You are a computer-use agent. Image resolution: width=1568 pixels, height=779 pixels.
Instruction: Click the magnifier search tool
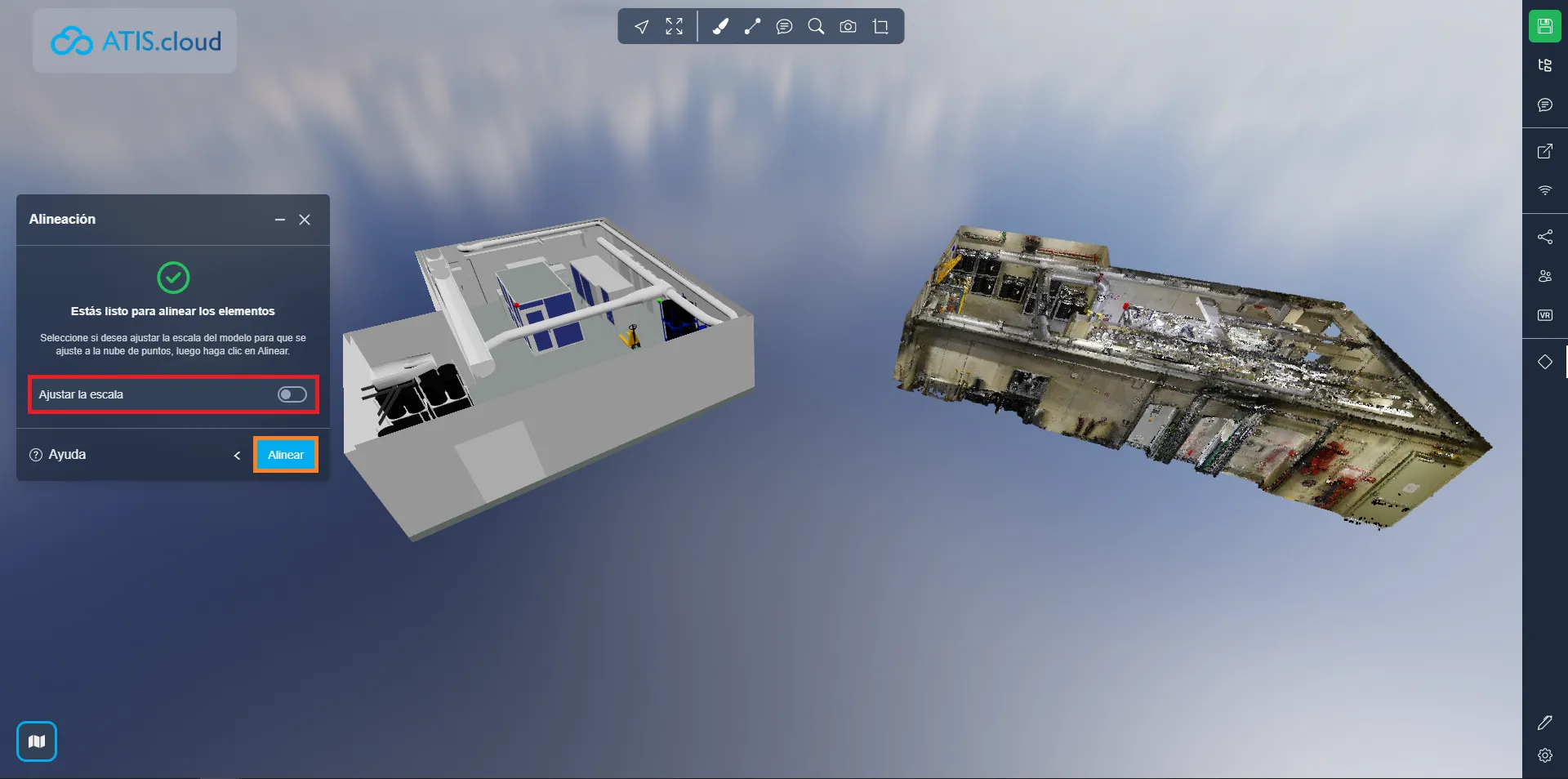pyautogui.click(x=816, y=27)
